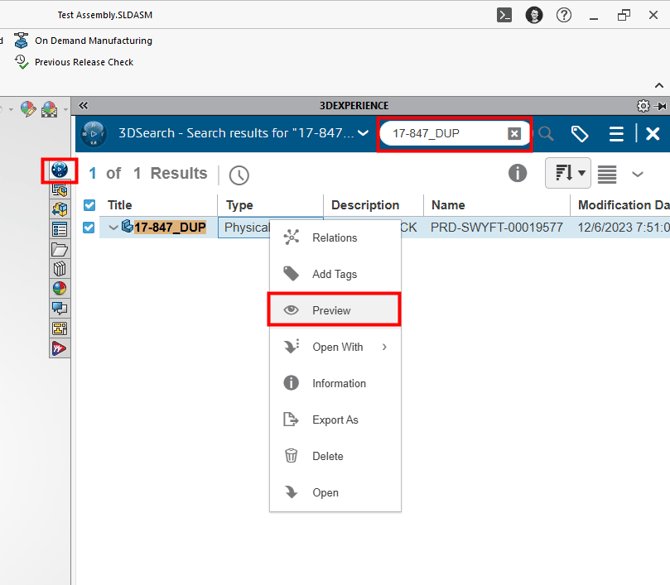Image resolution: width=670 pixels, height=585 pixels.
Task: Toggle the select-all checkbox in Title header
Action: [89, 205]
